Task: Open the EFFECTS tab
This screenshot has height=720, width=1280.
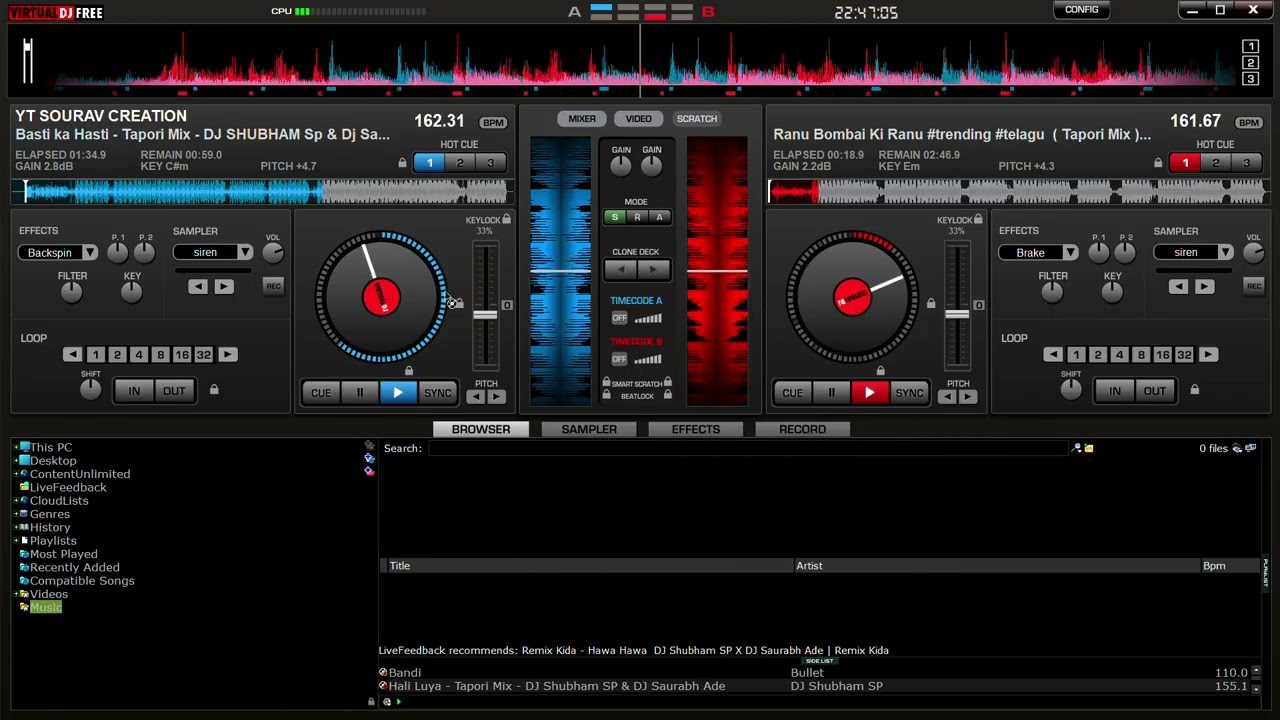Action: 696,429
